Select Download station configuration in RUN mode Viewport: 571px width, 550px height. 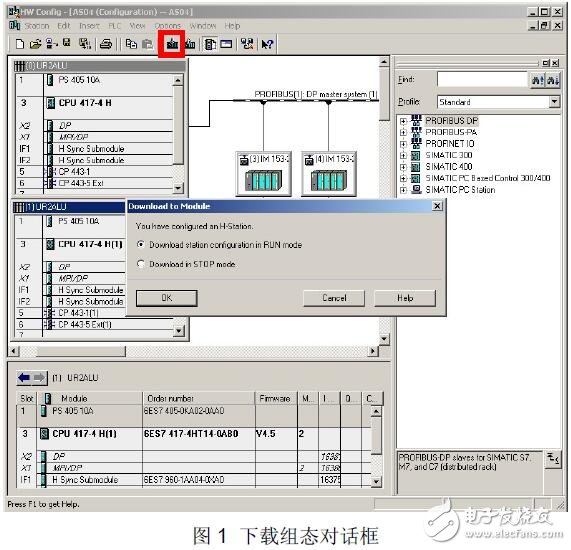[x=141, y=244]
